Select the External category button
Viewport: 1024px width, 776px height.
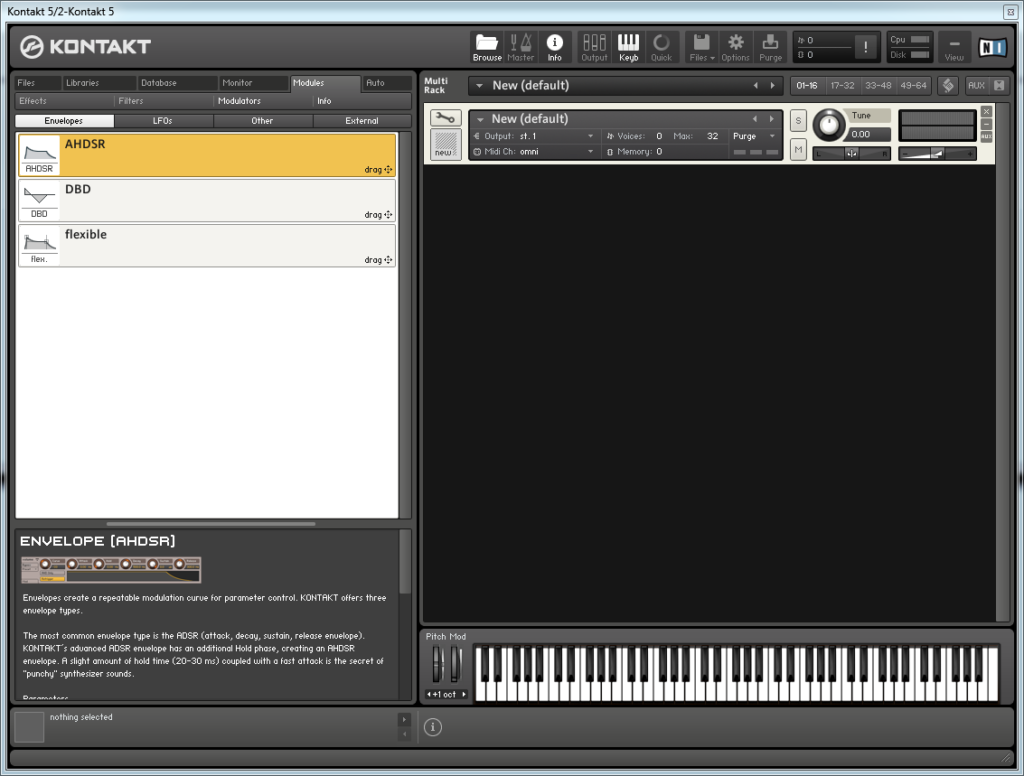click(x=362, y=121)
